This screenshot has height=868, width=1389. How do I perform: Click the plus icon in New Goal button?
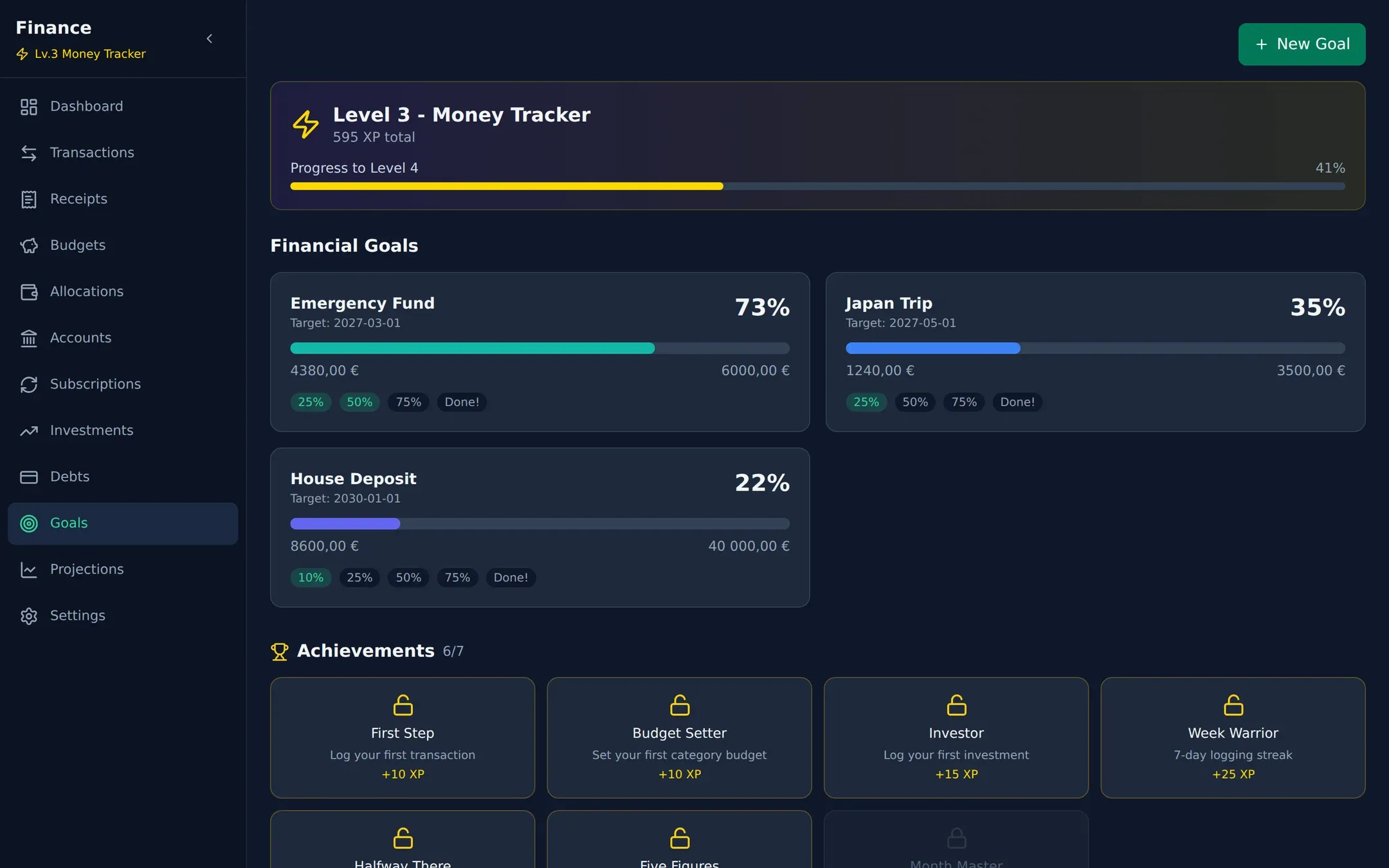(1262, 44)
